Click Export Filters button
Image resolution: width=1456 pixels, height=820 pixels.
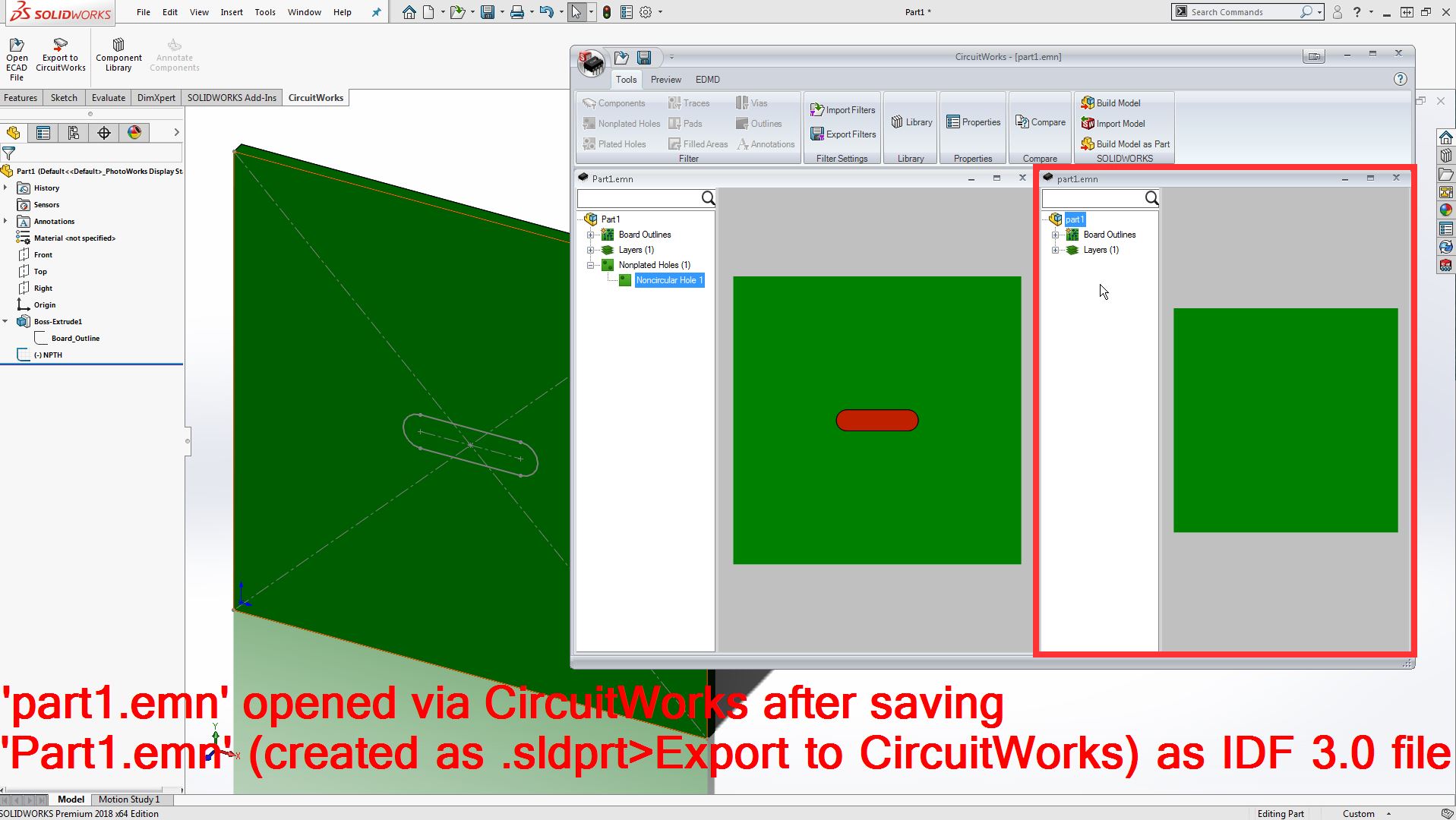point(842,134)
